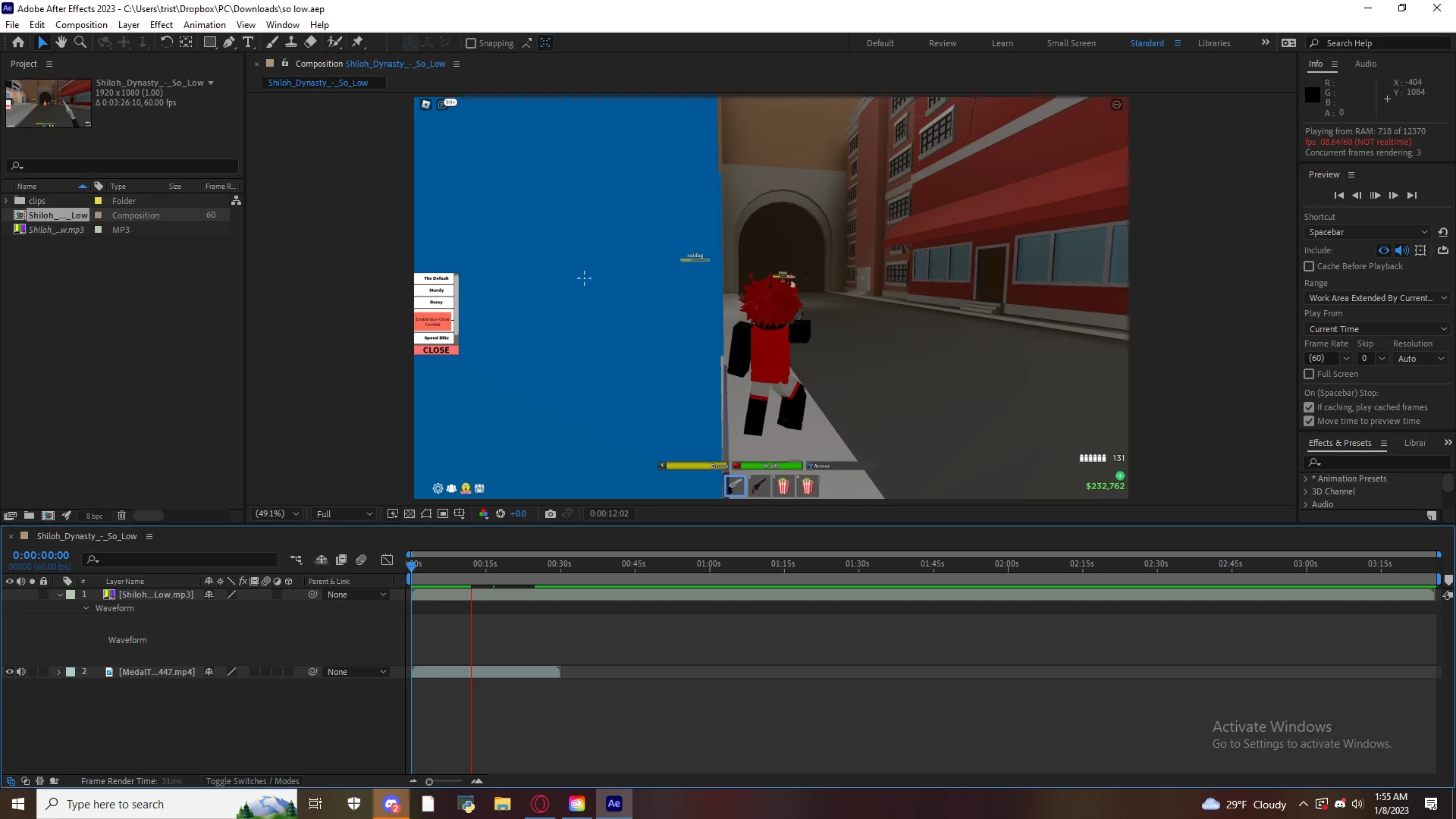The width and height of the screenshot is (1456, 819).
Task: Switch to the Audio panel tab
Action: pos(1365,64)
